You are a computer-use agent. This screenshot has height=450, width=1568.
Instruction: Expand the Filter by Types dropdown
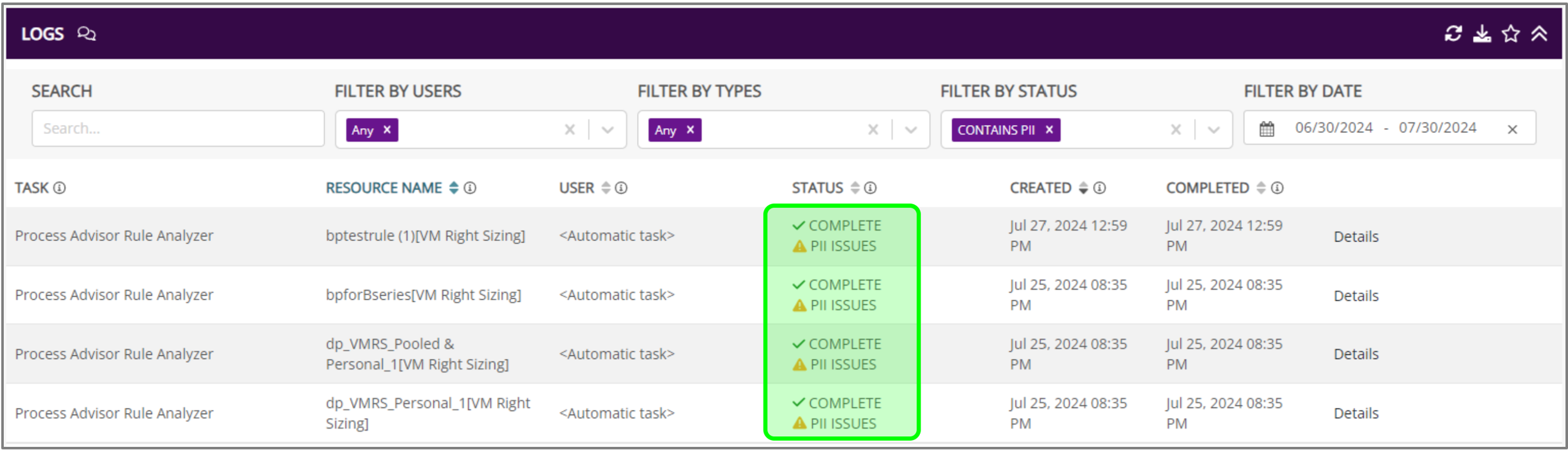coord(910,130)
